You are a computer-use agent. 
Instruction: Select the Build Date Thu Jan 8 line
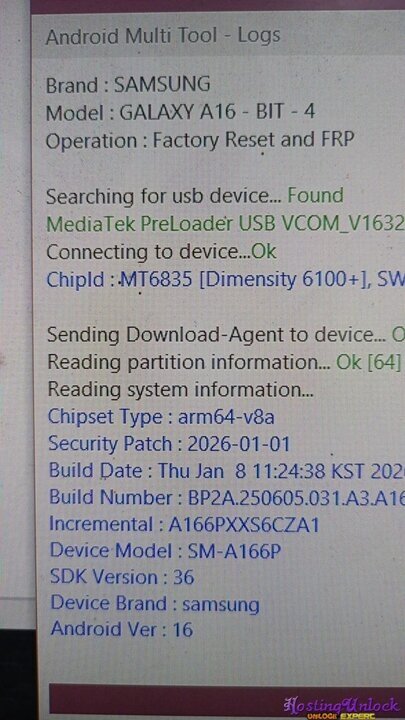click(x=226, y=471)
